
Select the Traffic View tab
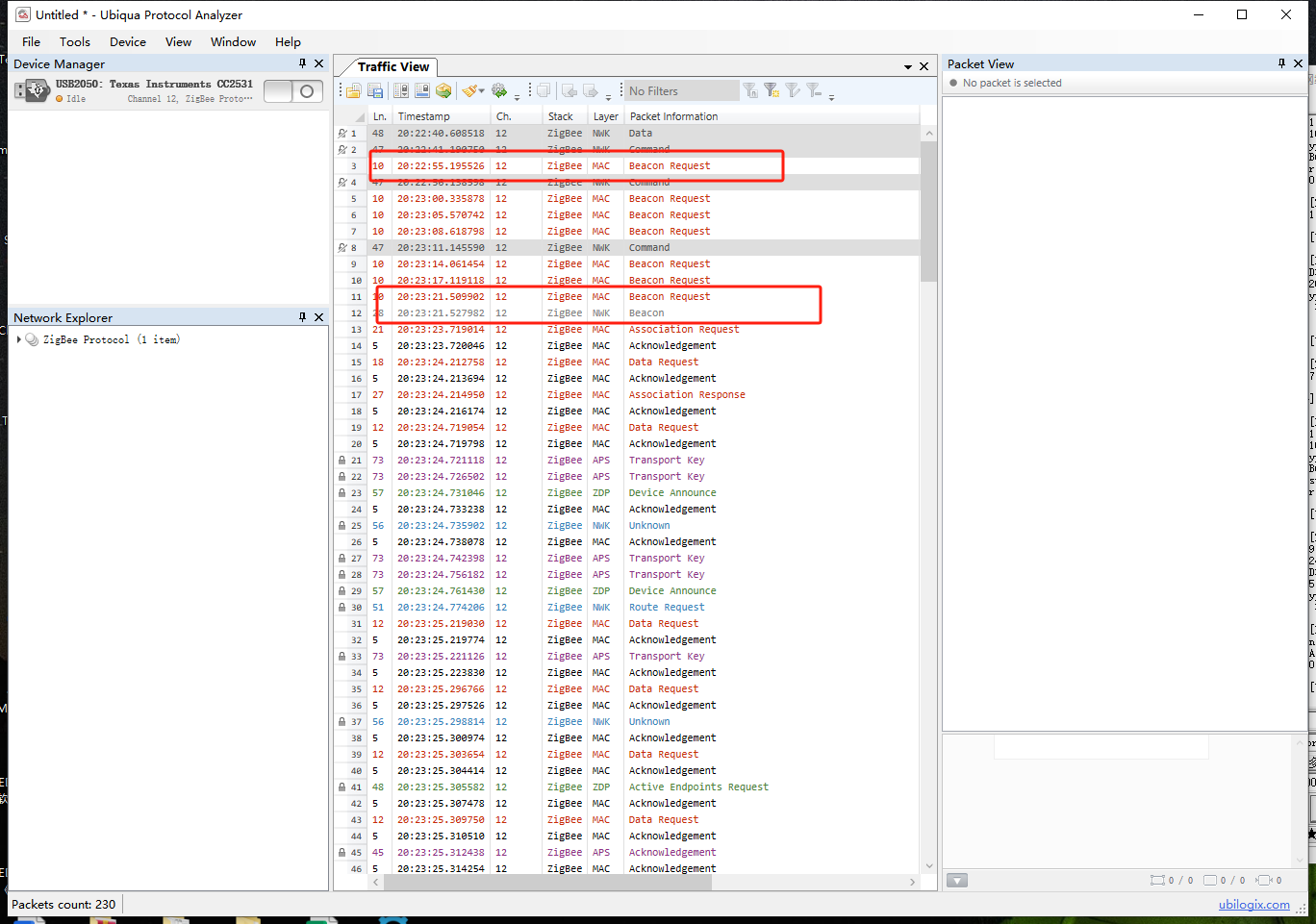click(393, 66)
